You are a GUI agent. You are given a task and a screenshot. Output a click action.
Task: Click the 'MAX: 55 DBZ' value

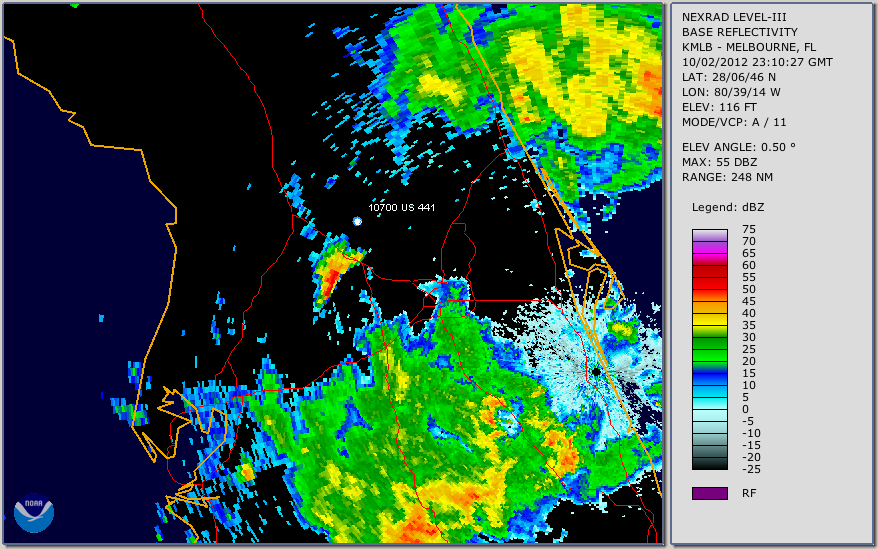[x=719, y=162]
